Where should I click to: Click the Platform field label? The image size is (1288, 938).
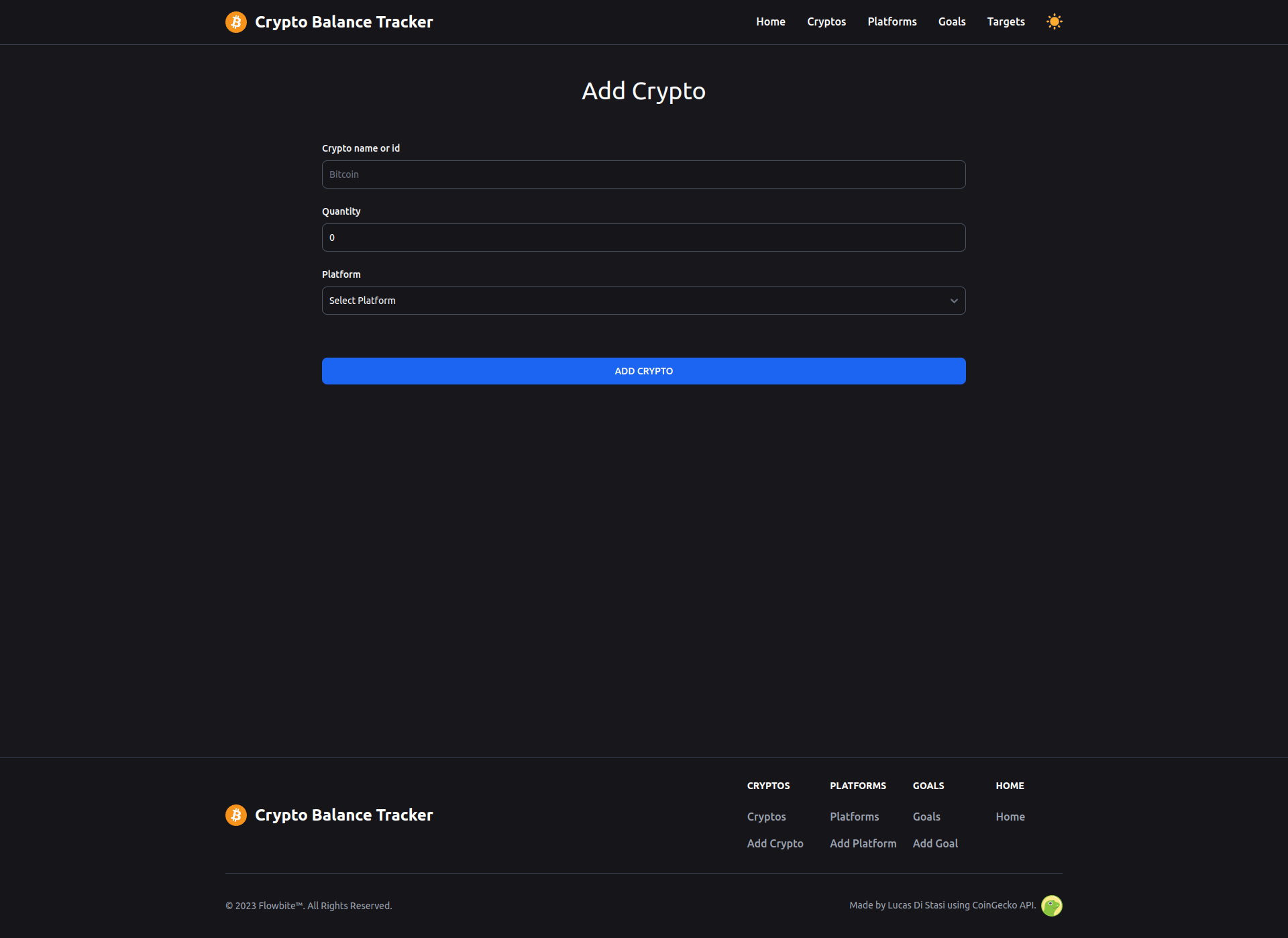(x=341, y=274)
